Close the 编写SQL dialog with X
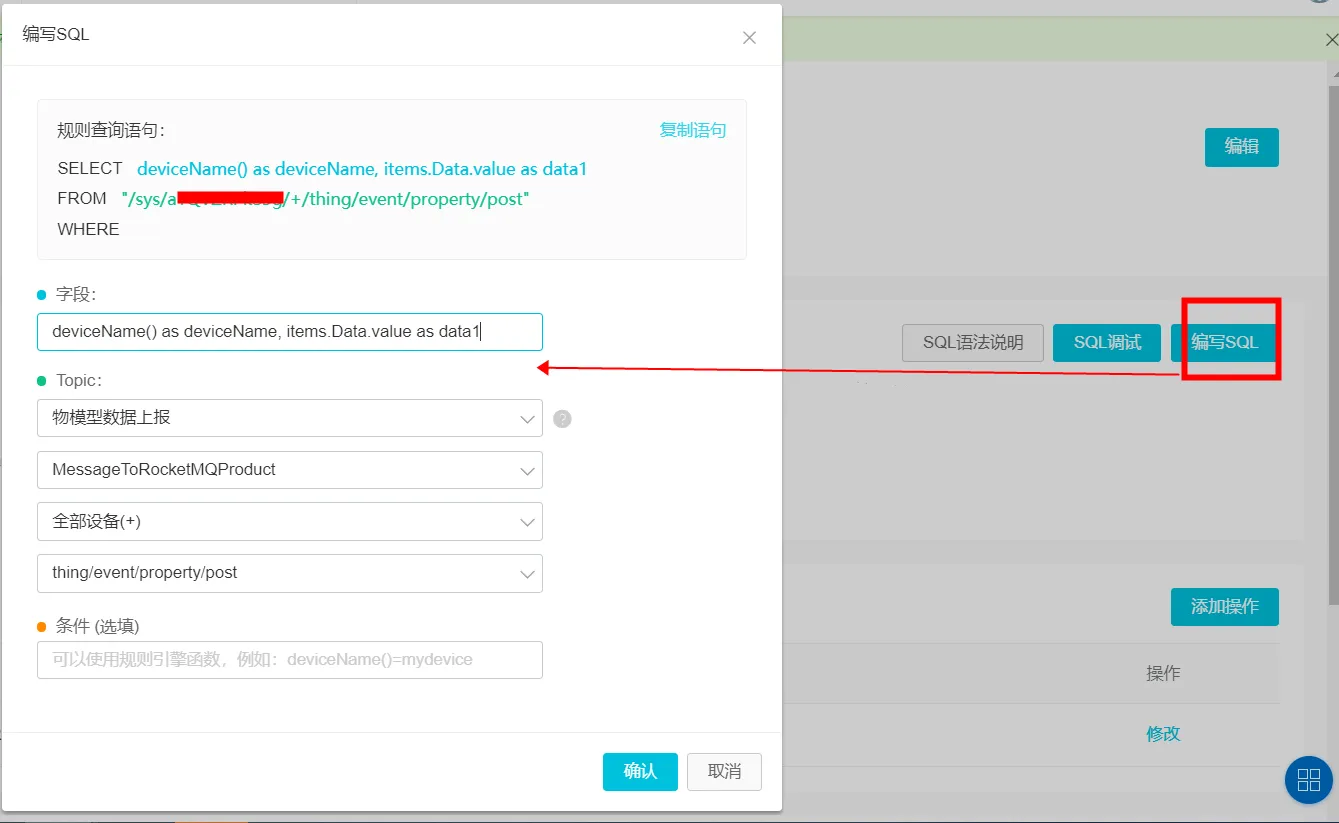 click(x=749, y=38)
